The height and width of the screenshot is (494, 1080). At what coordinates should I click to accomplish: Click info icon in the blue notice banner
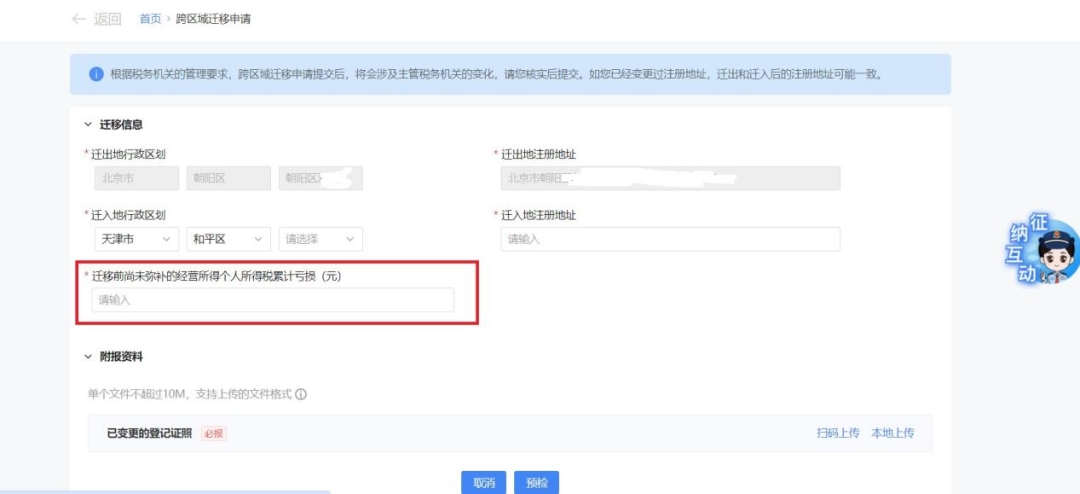pos(96,74)
